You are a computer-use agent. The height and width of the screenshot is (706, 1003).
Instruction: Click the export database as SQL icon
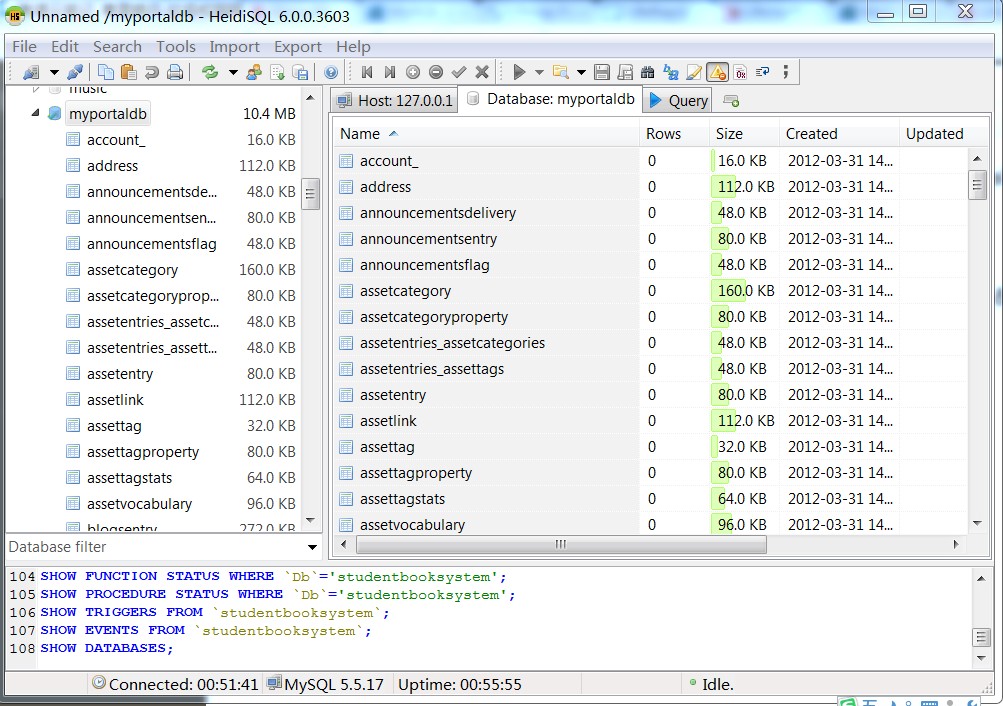point(300,72)
